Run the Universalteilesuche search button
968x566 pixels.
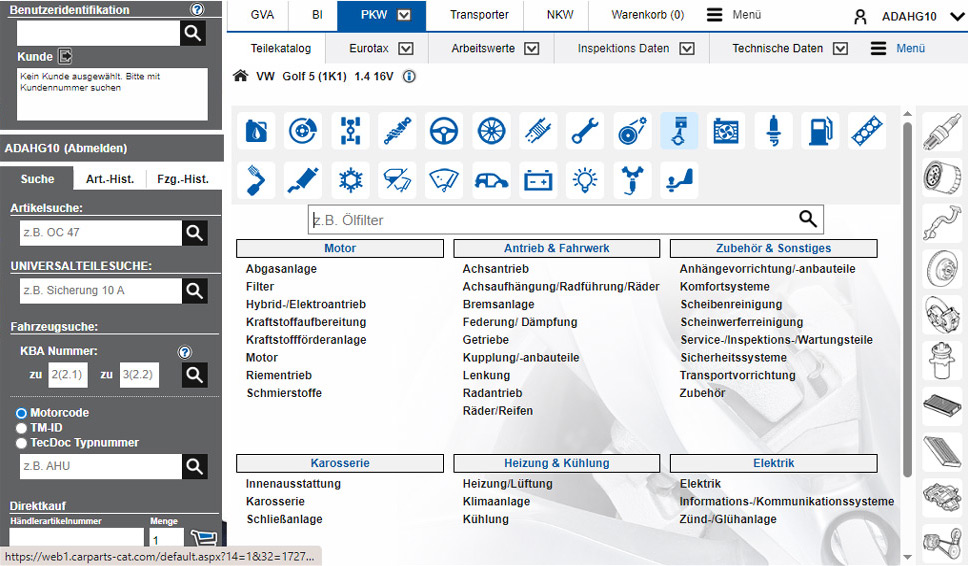pyautogui.click(x=194, y=291)
